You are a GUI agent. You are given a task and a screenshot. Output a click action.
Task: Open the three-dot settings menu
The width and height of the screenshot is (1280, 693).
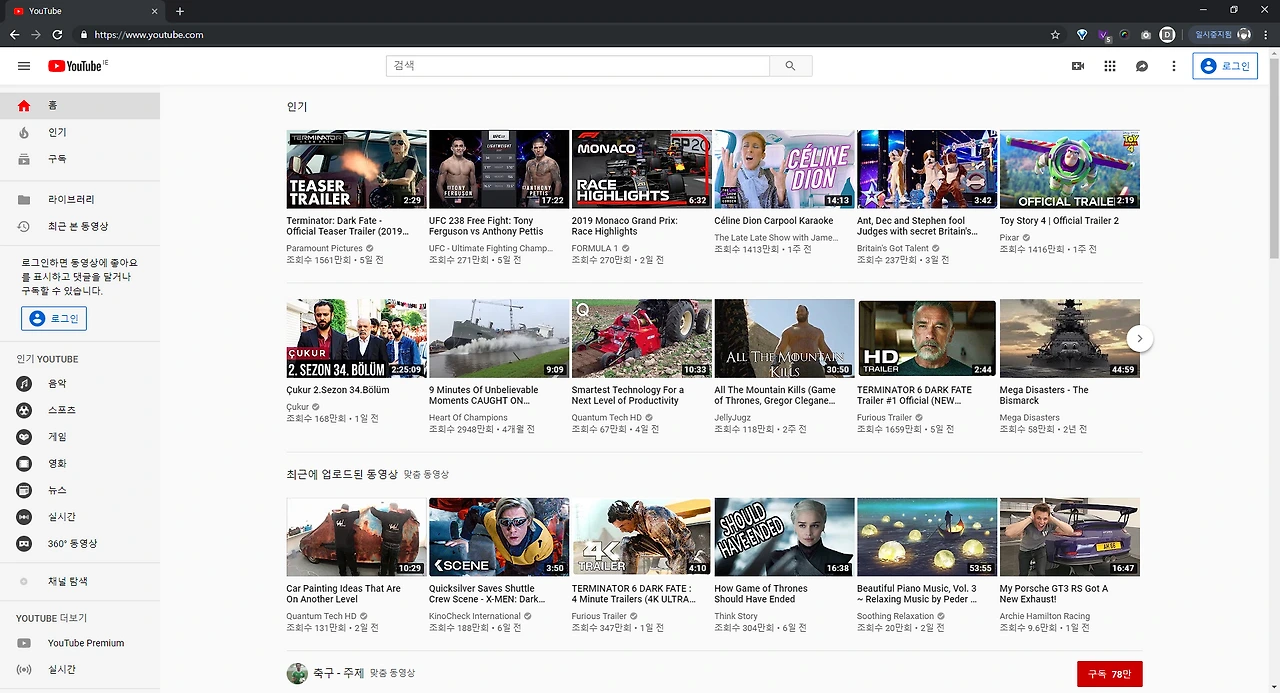pyautogui.click(x=1174, y=66)
